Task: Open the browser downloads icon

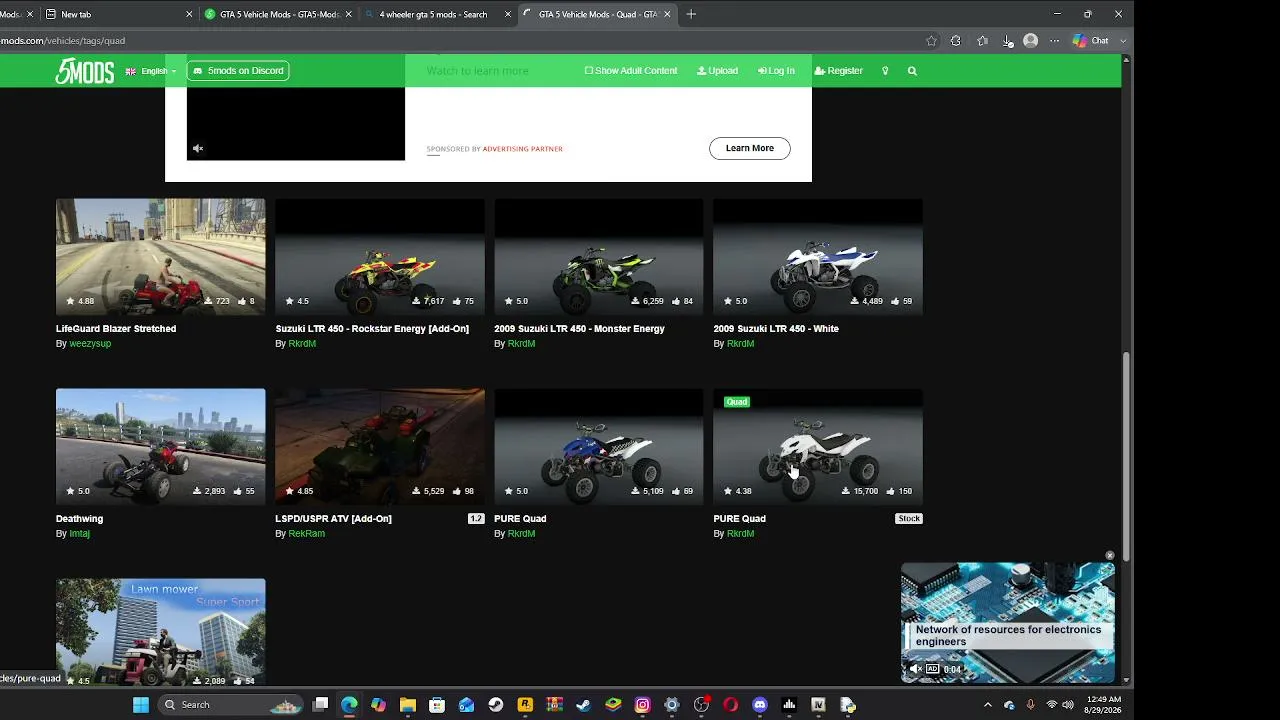Action: 1007,41
